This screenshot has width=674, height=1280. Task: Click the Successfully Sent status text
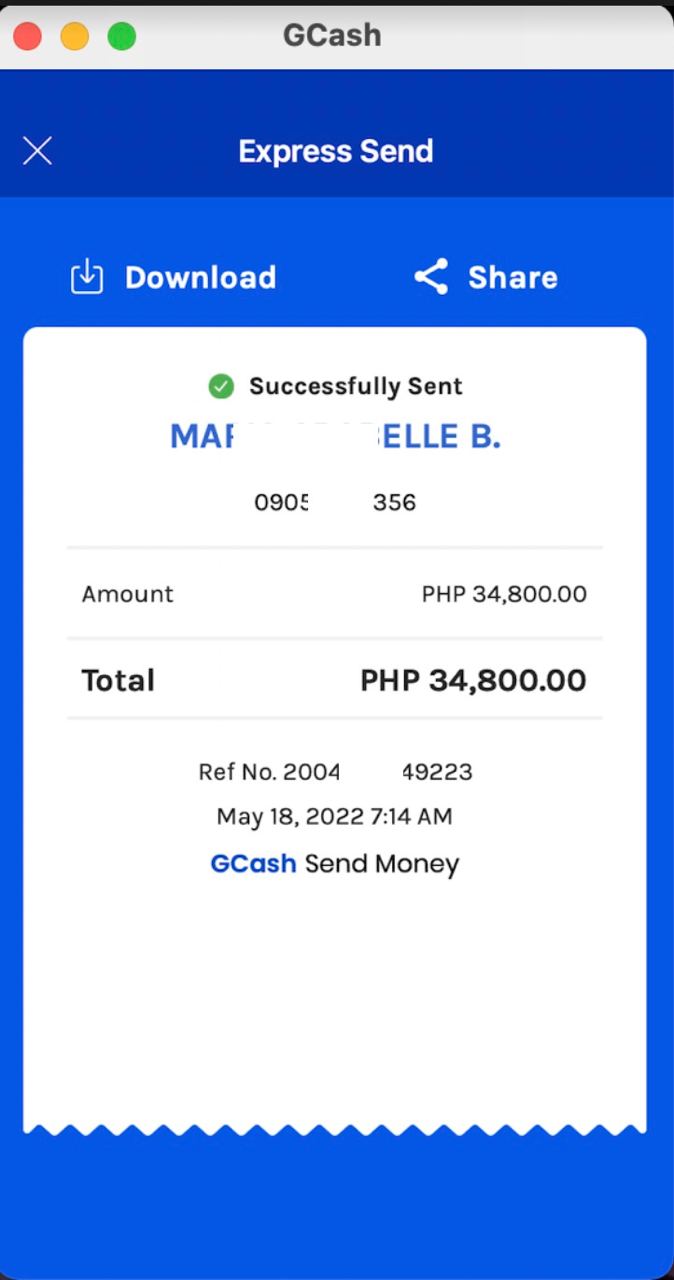coord(356,386)
